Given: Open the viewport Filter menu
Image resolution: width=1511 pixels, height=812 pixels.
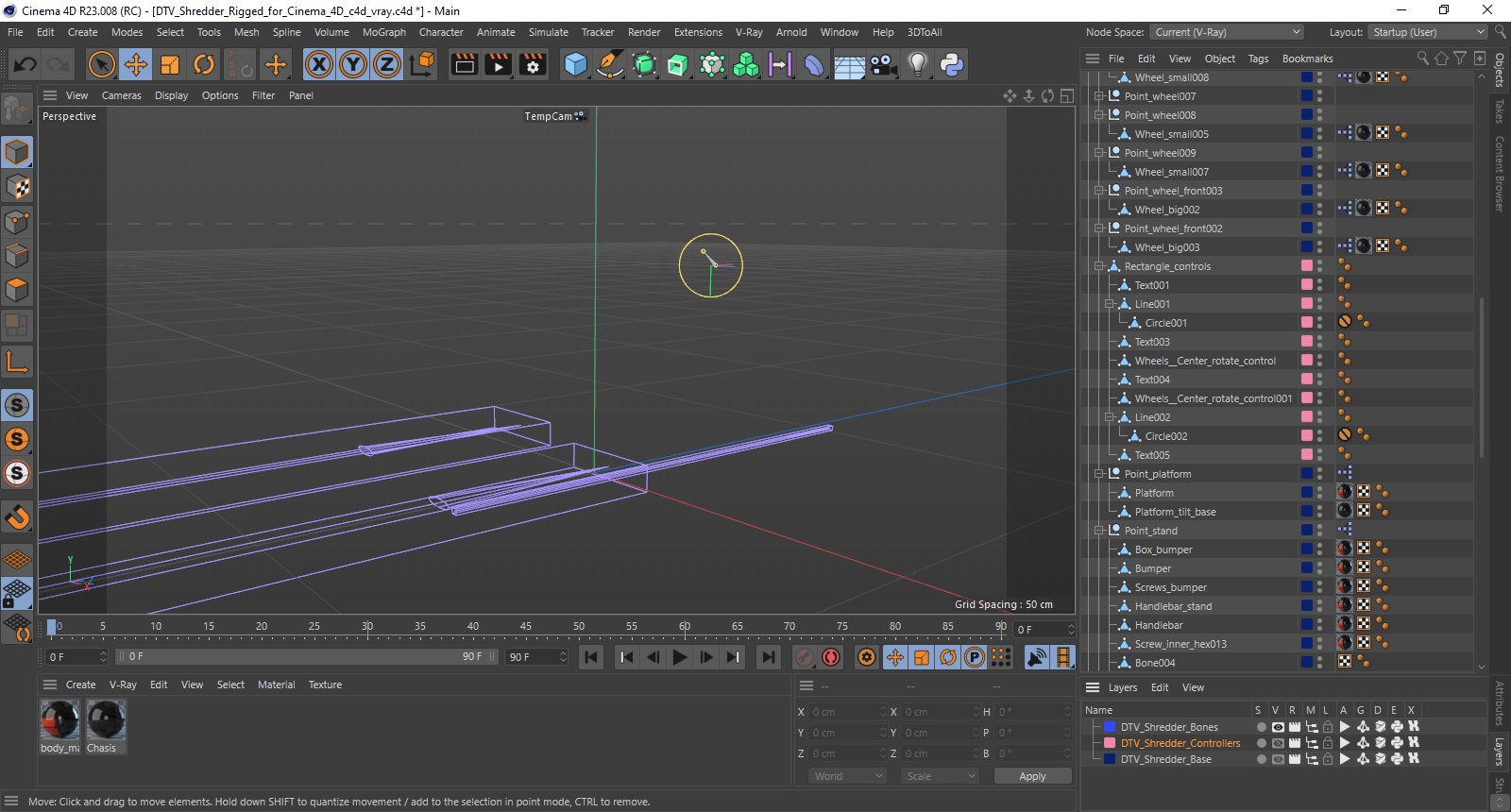Looking at the screenshot, I should (x=263, y=95).
